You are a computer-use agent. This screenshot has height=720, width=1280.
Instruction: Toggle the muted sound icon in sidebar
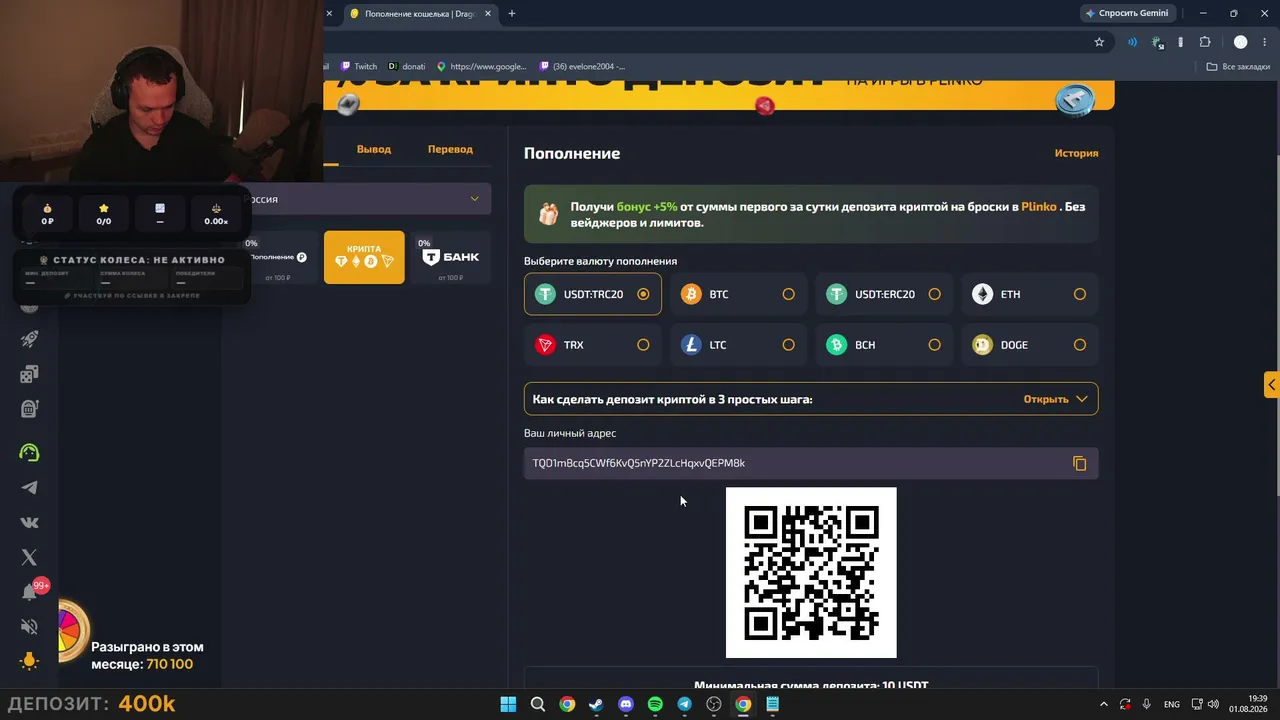29,627
